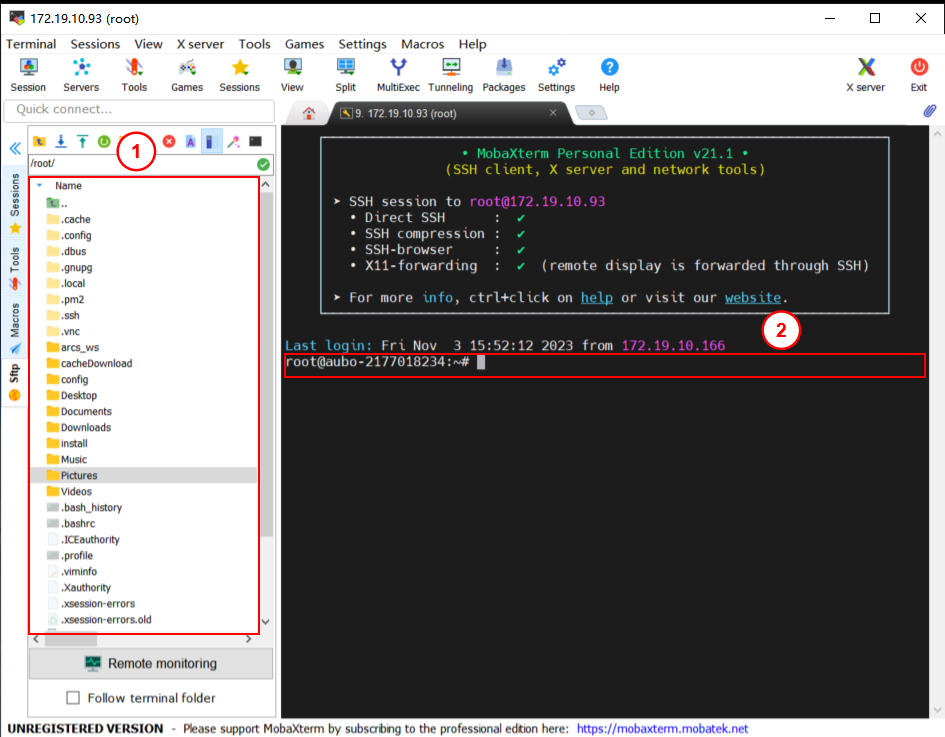Open the Help toolbar icon
The image size is (945, 737).
click(x=609, y=75)
